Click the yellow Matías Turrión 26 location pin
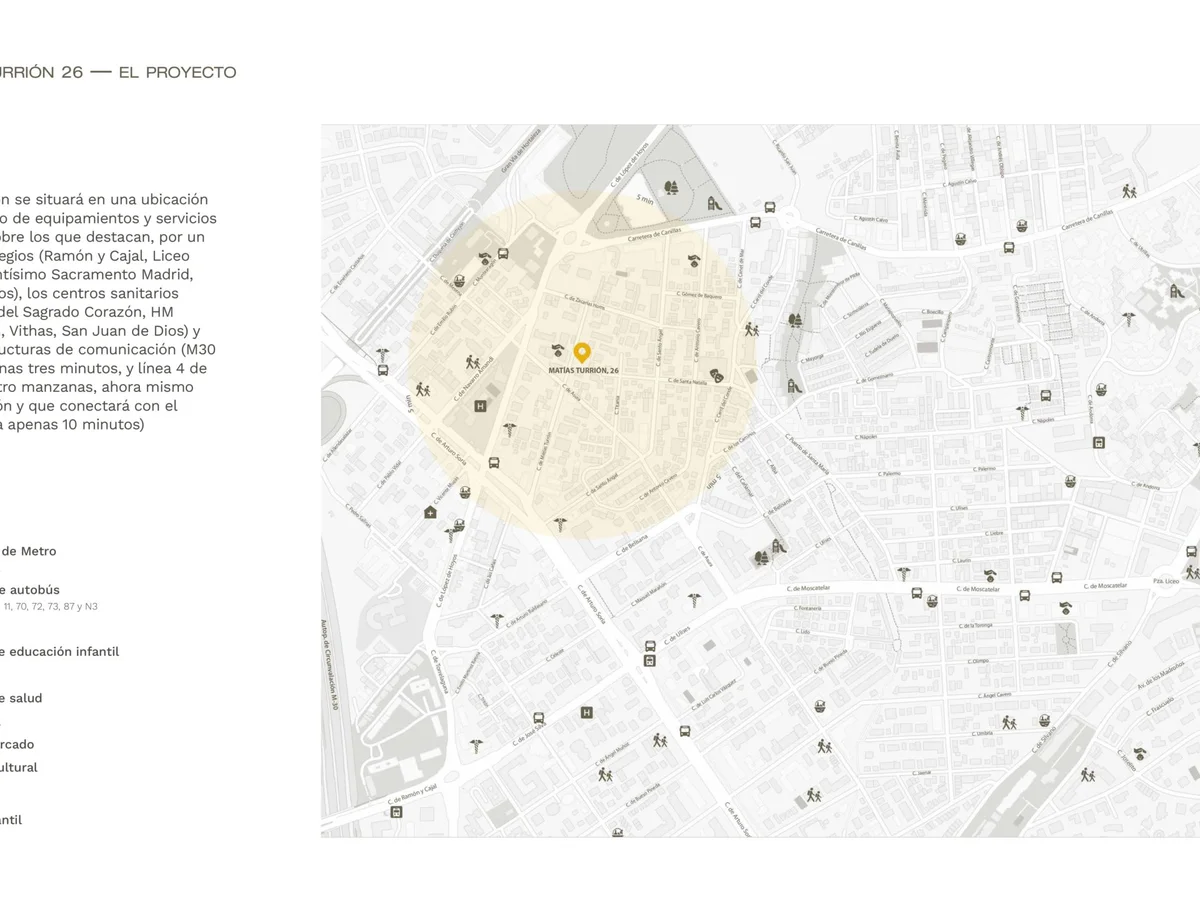Screen dimensions: 1200x900 (581, 352)
